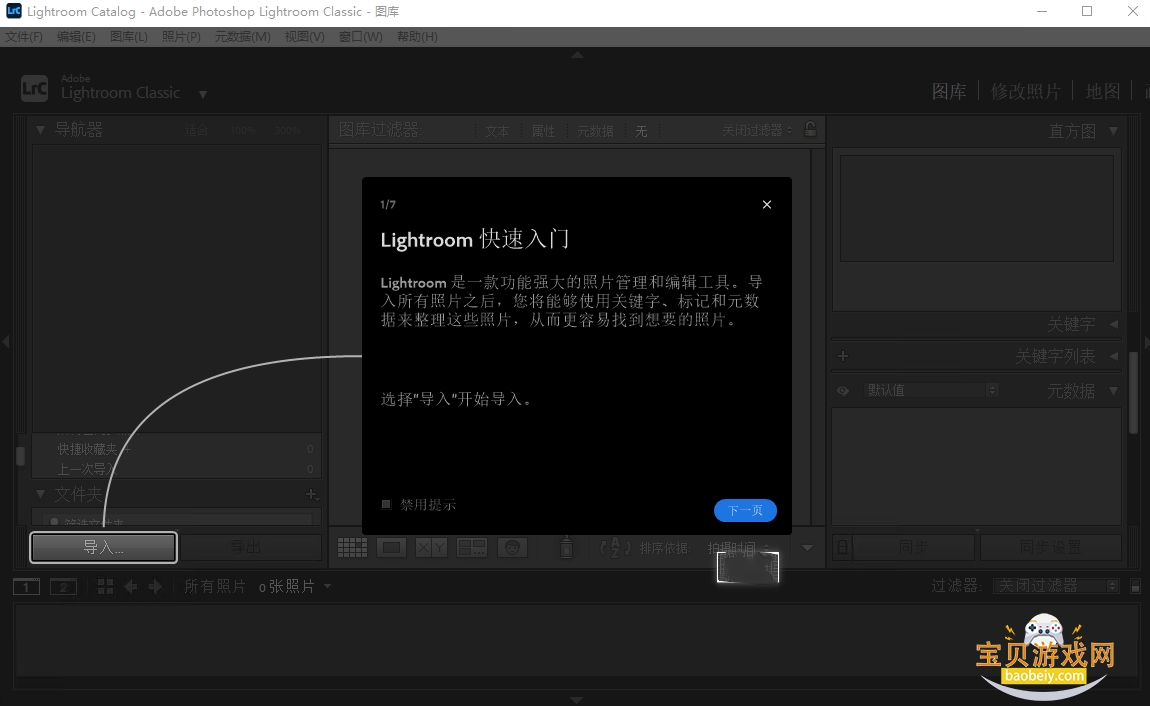This screenshot has width=1150, height=706.
Task: Add folder with 文件夹 plus icon
Action: [x=311, y=494]
